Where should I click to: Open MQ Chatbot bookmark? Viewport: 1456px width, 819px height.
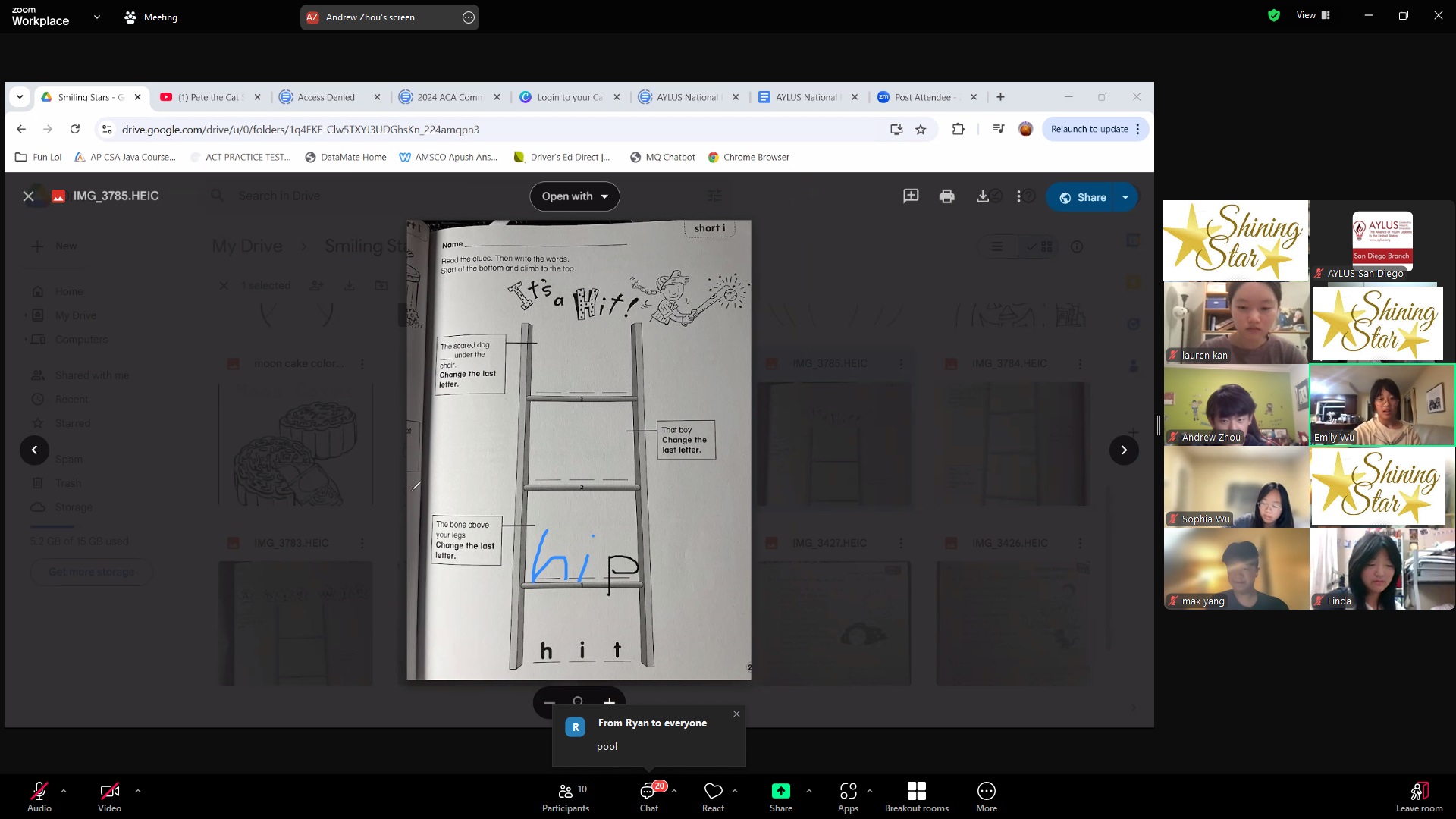coord(663,158)
